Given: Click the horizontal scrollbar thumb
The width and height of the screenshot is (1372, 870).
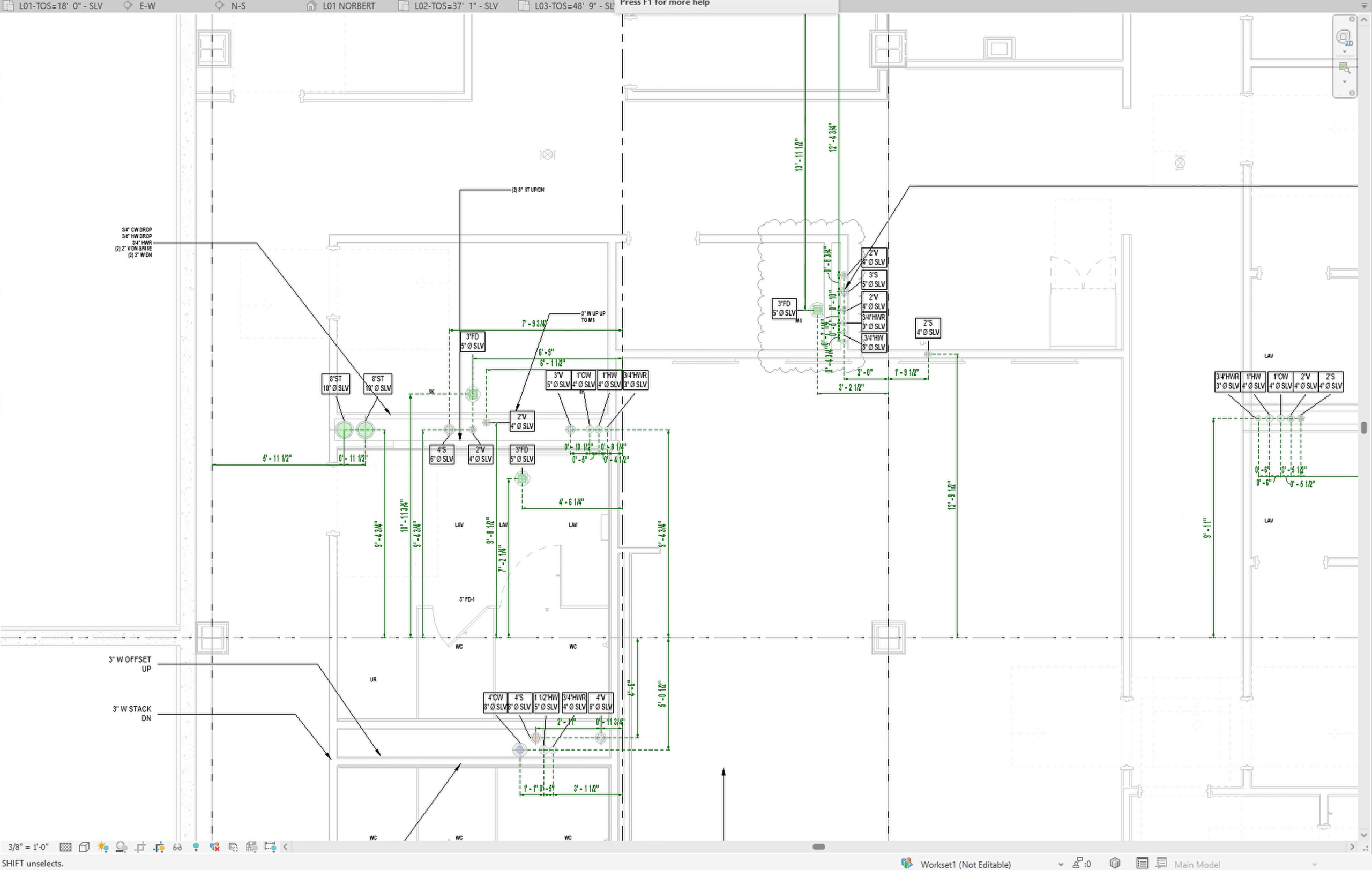Looking at the screenshot, I should (818, 846).
